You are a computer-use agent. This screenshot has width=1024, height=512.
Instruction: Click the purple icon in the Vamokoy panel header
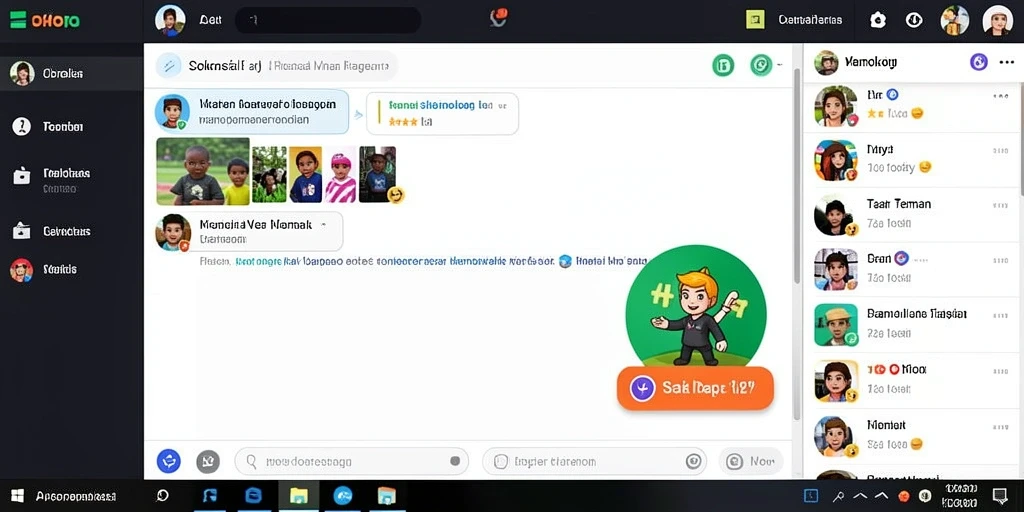[x=978, y=62]
